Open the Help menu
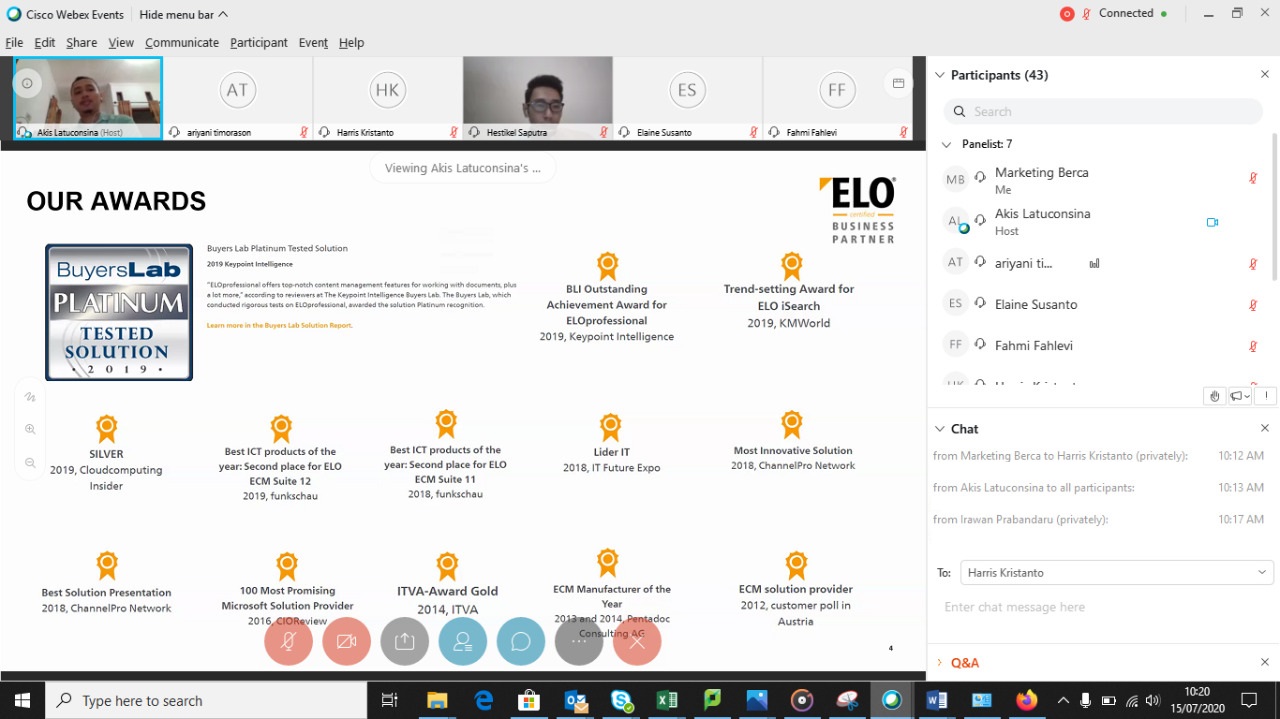 (x=351, y=42)
